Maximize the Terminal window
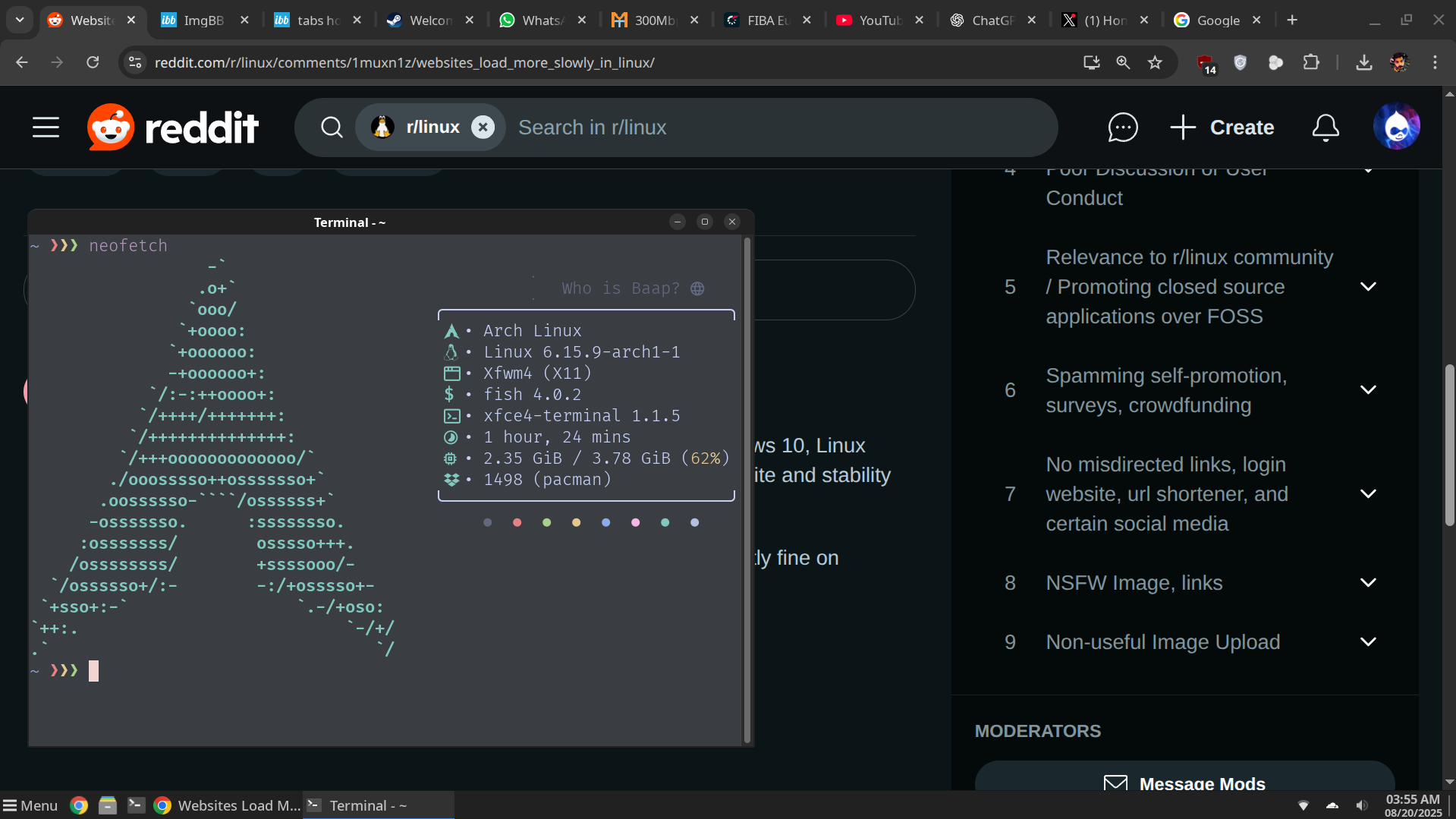The height and width of the screenshot is (819, 1456). pyautogui.click(x=705, y=222)
